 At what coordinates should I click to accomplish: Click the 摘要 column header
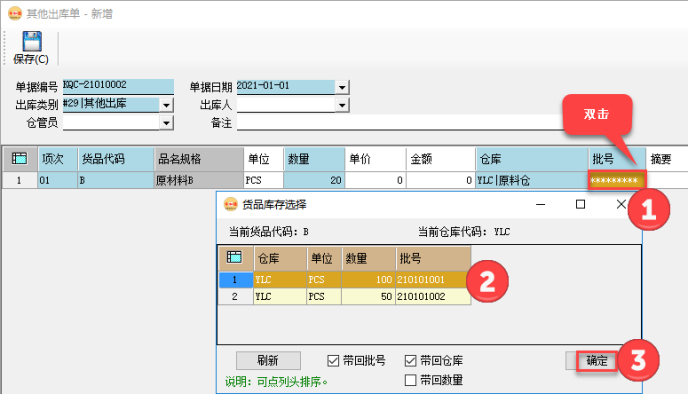click(666, 159)
